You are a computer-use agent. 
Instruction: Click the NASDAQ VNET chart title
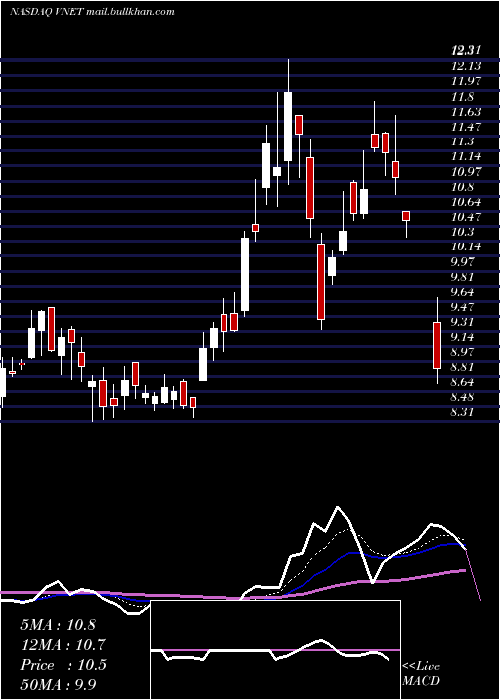[x=92, y=12]
